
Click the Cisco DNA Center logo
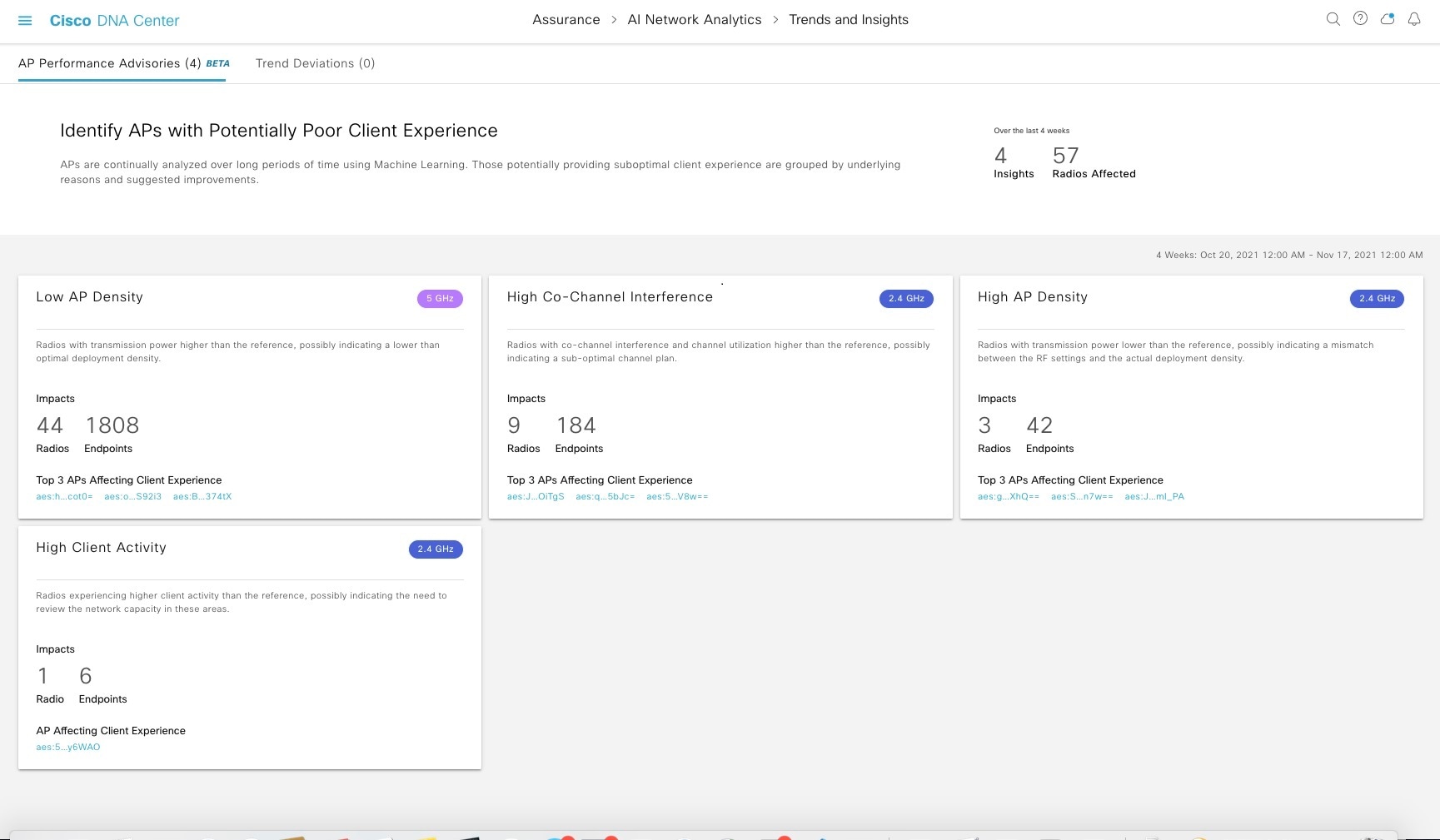click(x=114, y=20)
